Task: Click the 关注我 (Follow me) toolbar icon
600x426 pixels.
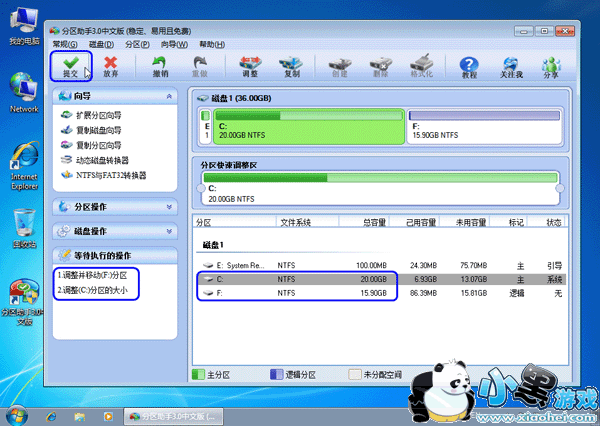Action: [511, 67]
